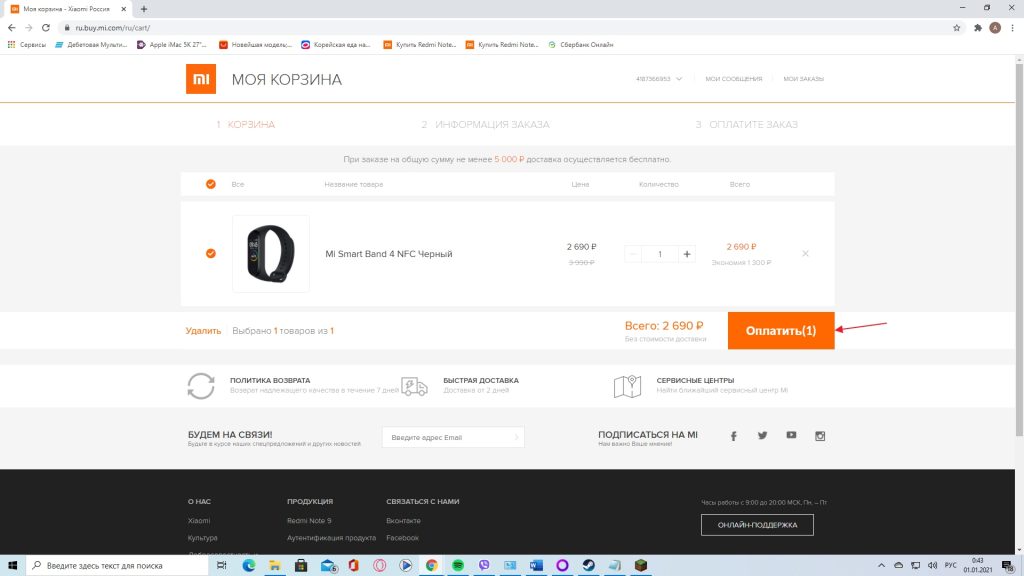Open the Instagram social icon
This screenshot has height=576, width=1024.
pos(820,436)
